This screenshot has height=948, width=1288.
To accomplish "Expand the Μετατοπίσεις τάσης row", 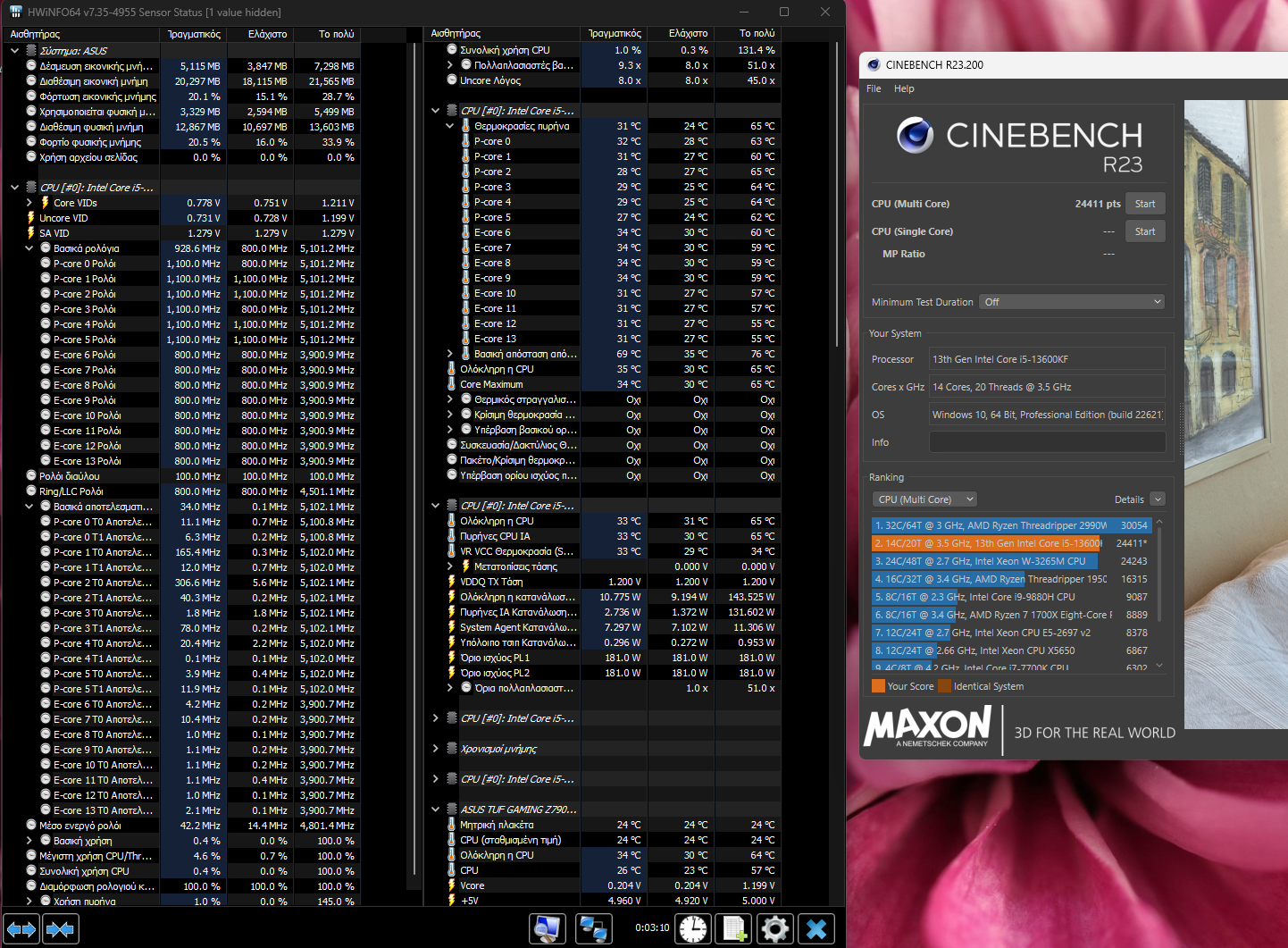I will pos(450,566).
